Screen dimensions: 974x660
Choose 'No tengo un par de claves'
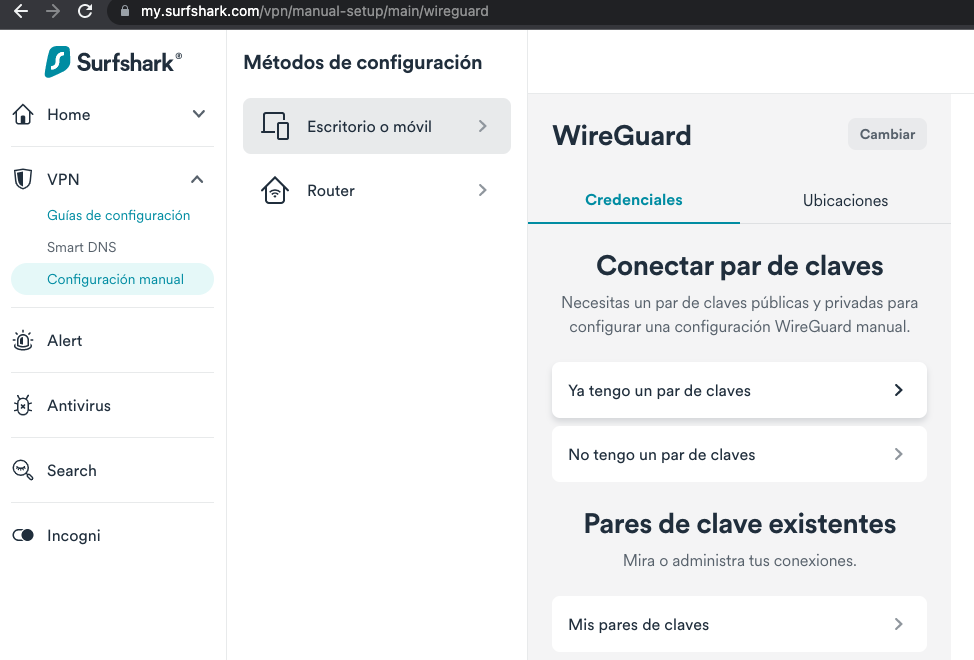pos(739,455)
